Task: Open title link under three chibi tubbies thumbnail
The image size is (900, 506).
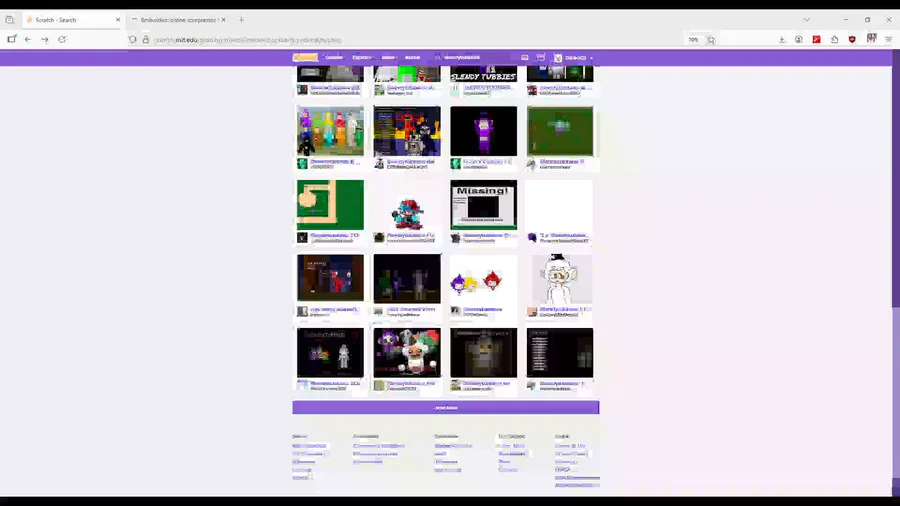Action: (483, 309)
